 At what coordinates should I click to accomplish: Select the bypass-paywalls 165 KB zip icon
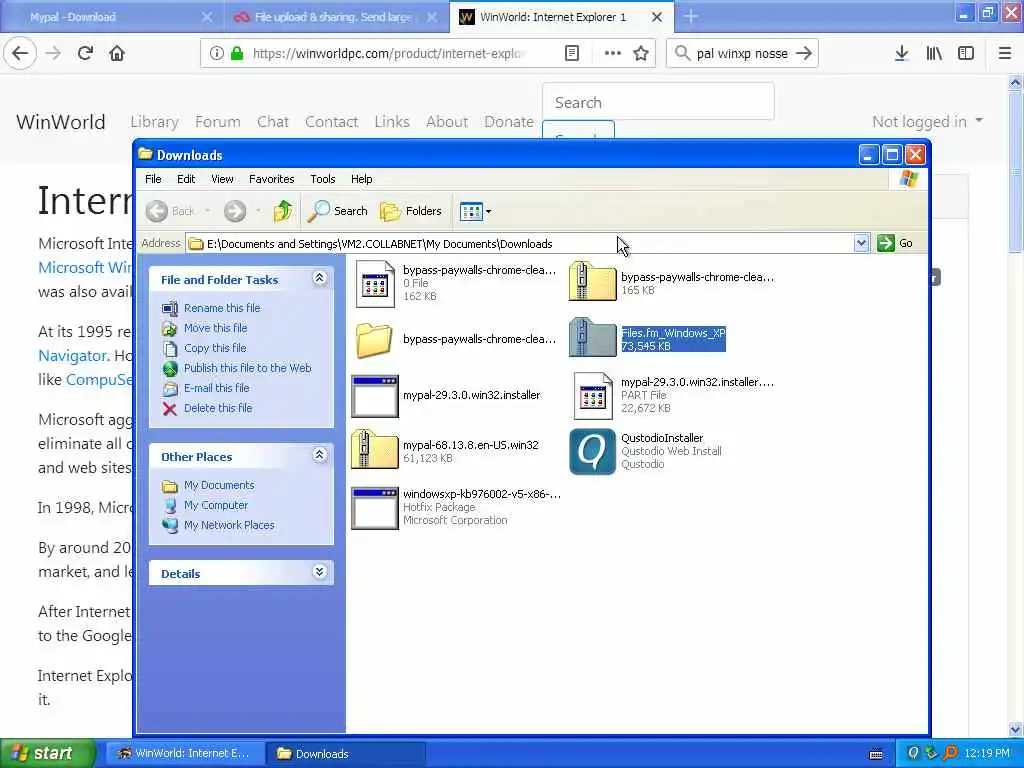[x=592, y=281]
